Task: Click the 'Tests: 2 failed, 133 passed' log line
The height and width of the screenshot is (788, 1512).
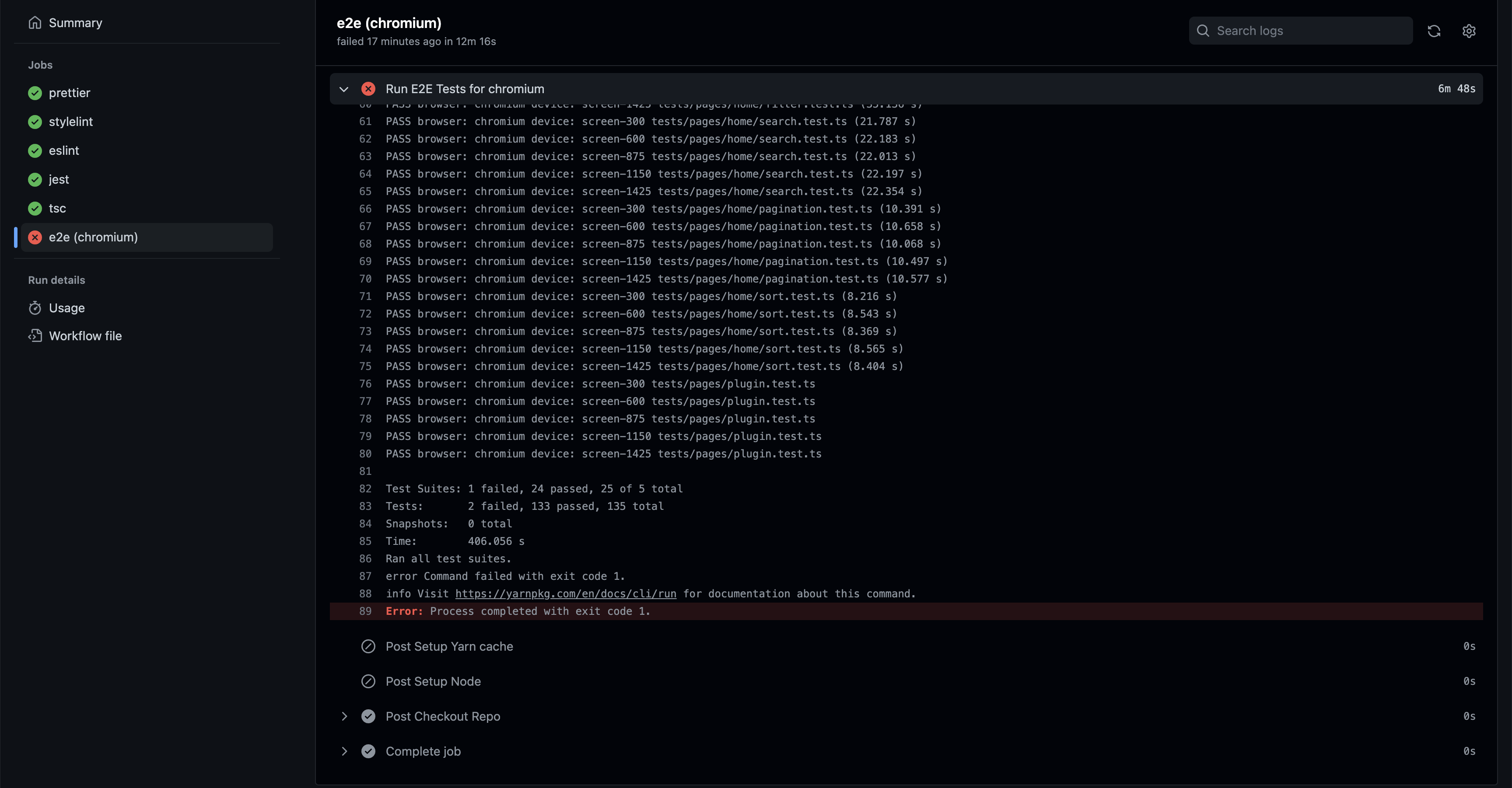Action: [525, 506]
